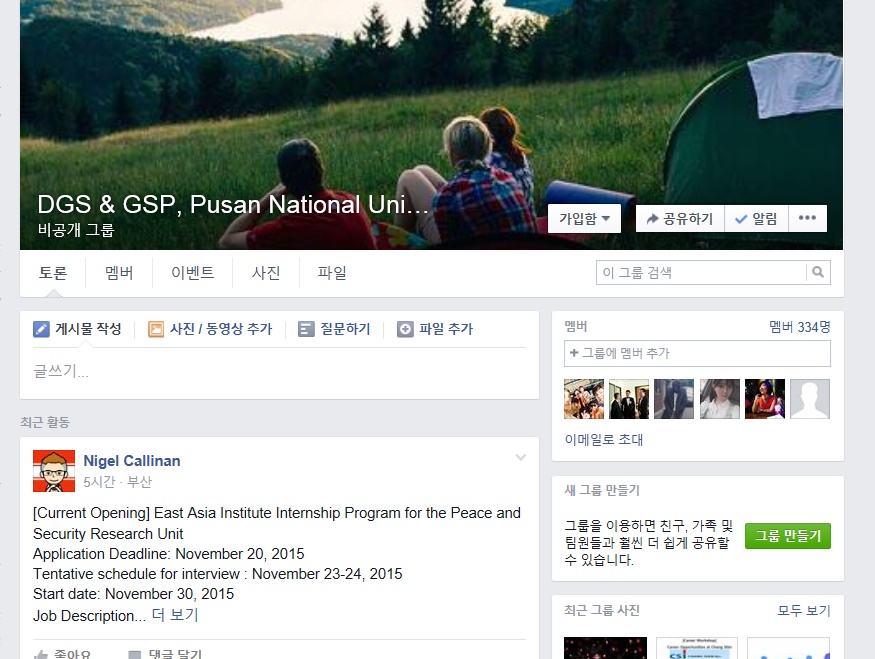This screenshot has height=659, width=875.
Task: Click the 질문하기 composer option
Action: pos(334,329)
